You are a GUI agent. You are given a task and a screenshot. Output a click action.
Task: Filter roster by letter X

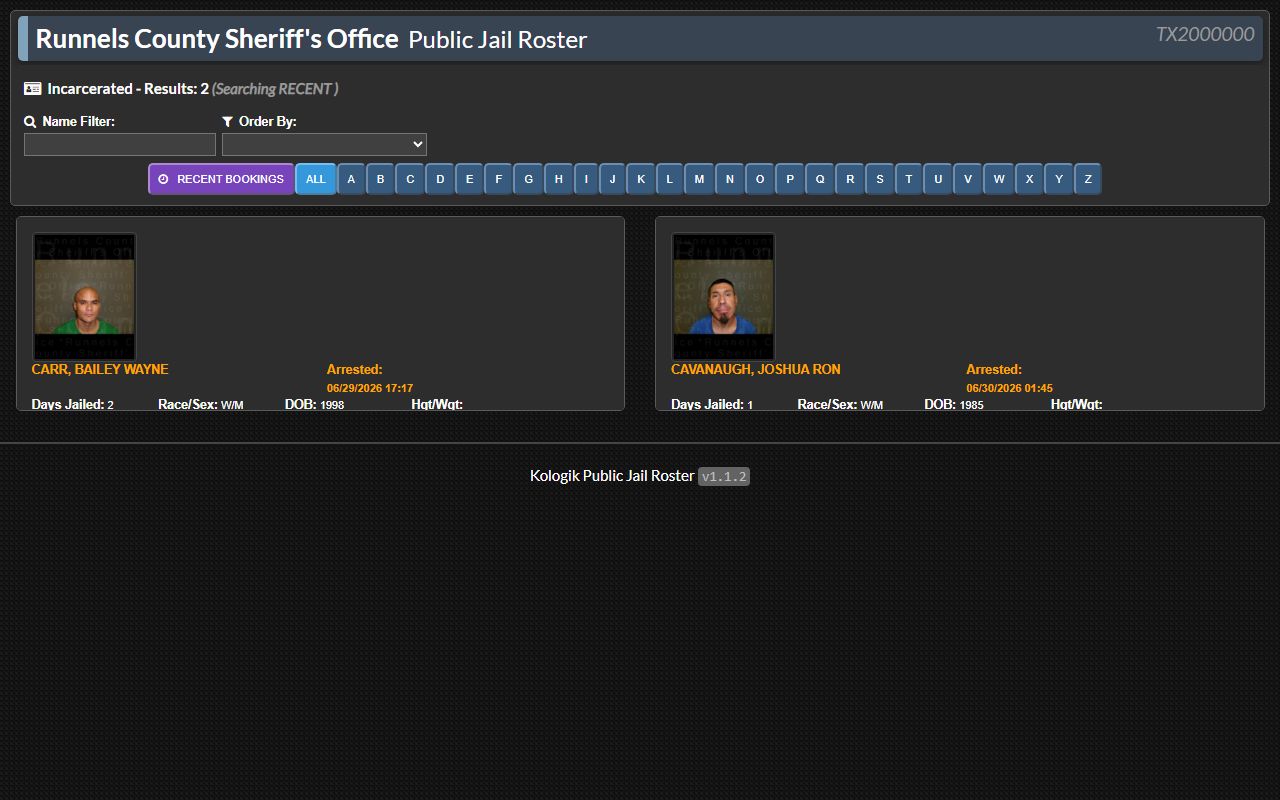pyautogui.click(x=1029, y=179)
